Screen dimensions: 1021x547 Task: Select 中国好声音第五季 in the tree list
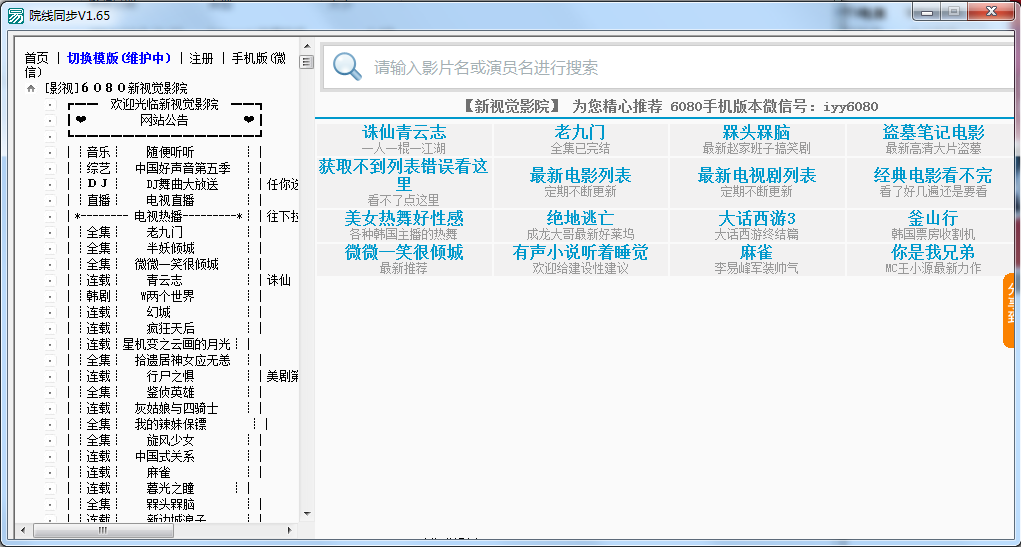(182, 168)
